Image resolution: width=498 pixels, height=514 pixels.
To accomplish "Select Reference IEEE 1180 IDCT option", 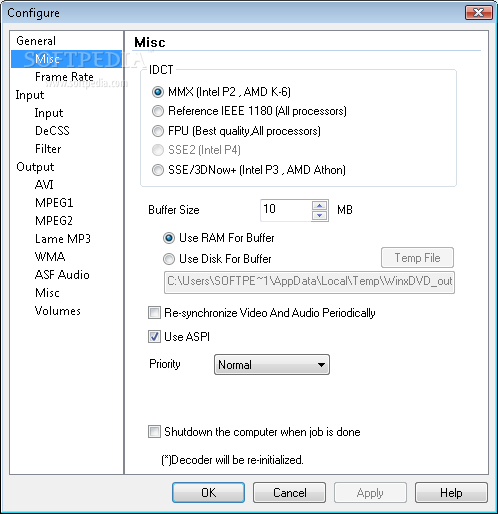I will (158, 111).
